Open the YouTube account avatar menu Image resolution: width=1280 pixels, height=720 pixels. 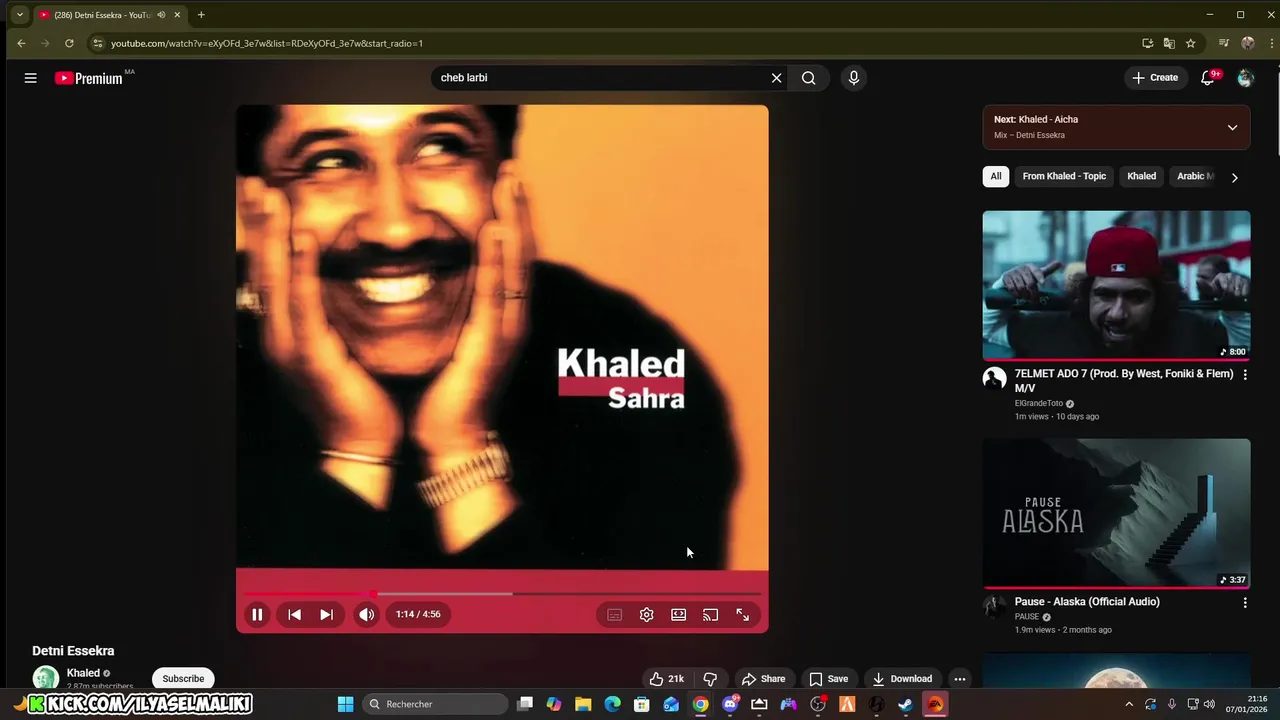(x=1245, y=78)
